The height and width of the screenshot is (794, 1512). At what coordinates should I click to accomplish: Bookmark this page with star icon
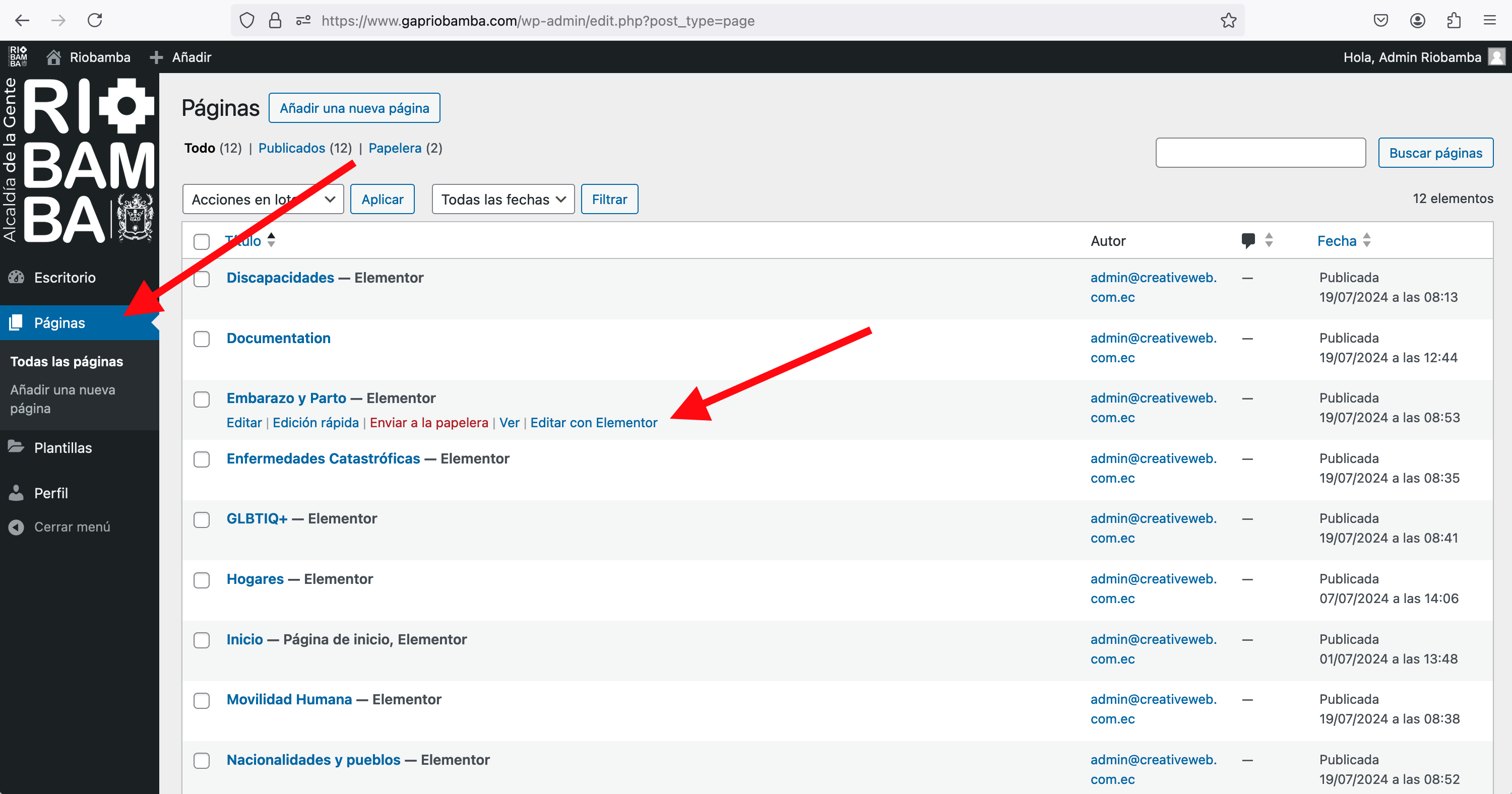(1228, 21)
